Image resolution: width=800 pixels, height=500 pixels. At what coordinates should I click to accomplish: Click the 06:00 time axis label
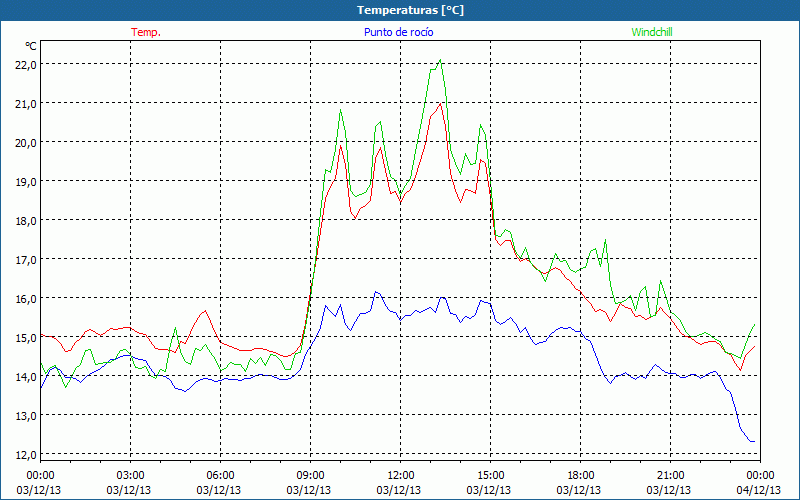coord(220,476)
